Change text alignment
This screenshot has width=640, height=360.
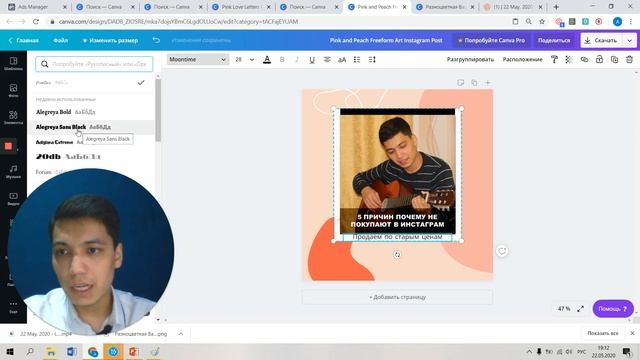coord(327,60)
